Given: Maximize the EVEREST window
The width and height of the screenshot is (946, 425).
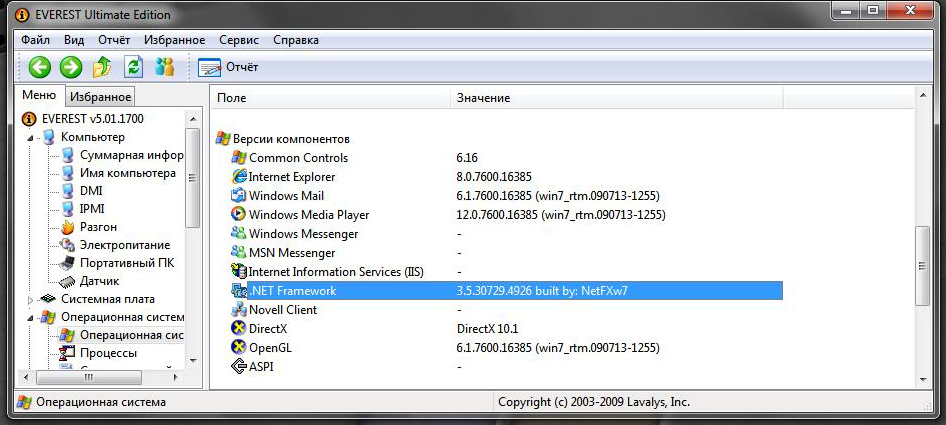Looking at the screenshot, I should pos(872,9).
